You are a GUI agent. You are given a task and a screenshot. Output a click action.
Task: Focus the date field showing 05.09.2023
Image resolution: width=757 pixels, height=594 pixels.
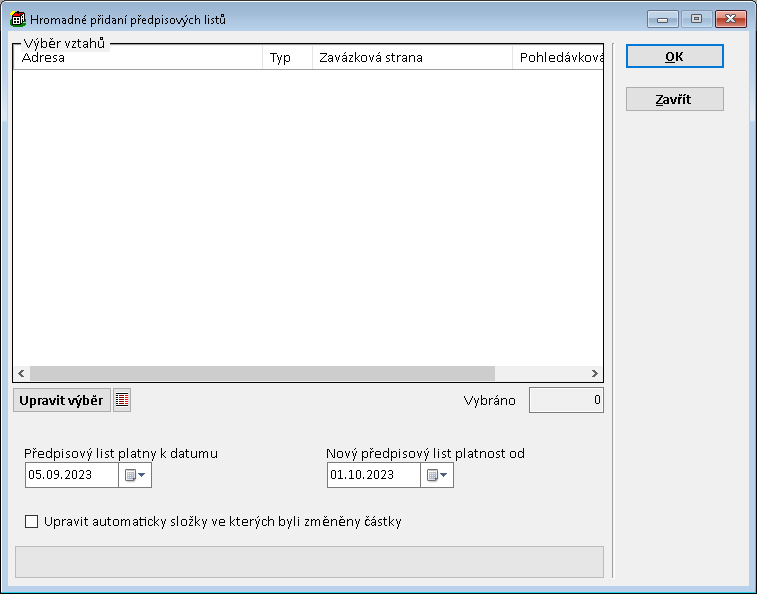tap(72, 475)
